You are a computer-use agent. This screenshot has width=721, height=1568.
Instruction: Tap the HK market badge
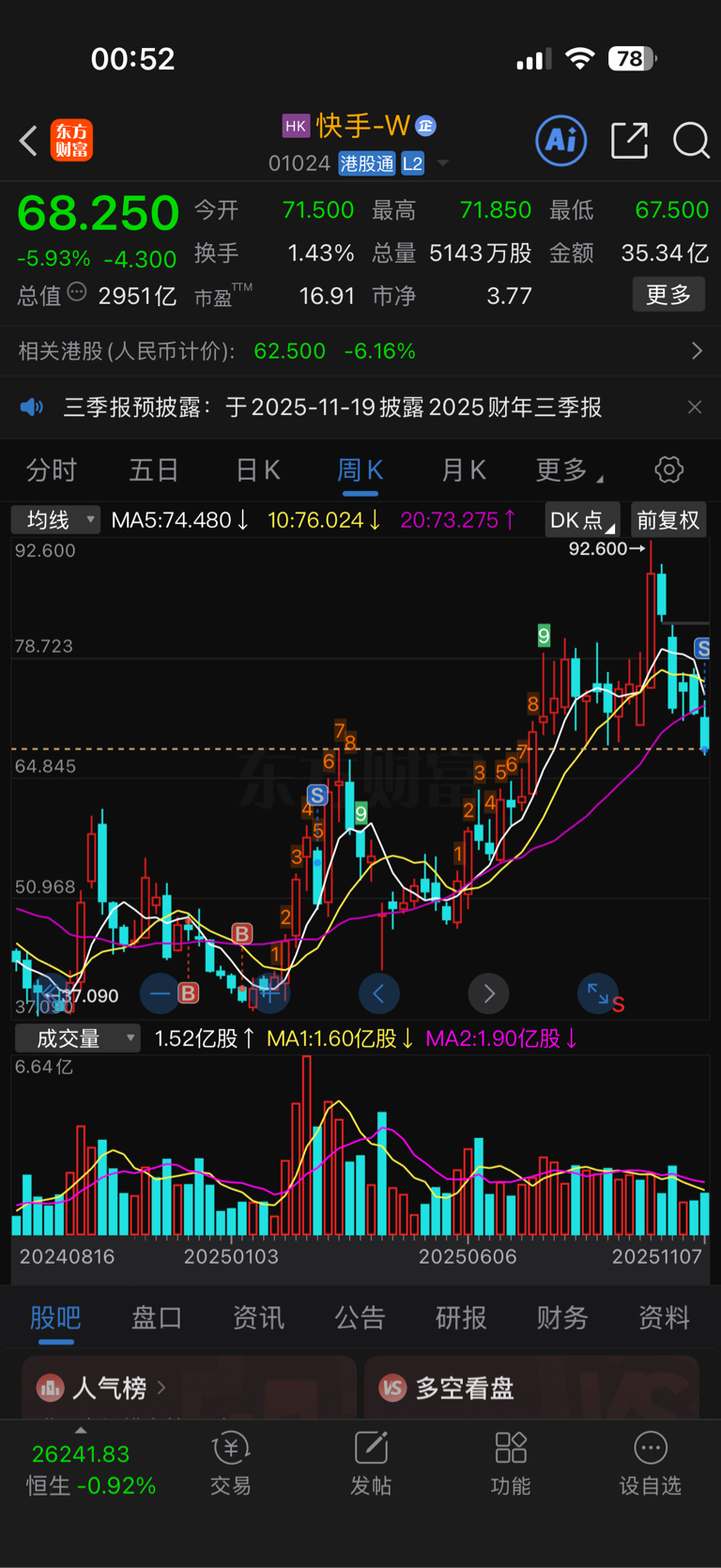click(296, 126)
